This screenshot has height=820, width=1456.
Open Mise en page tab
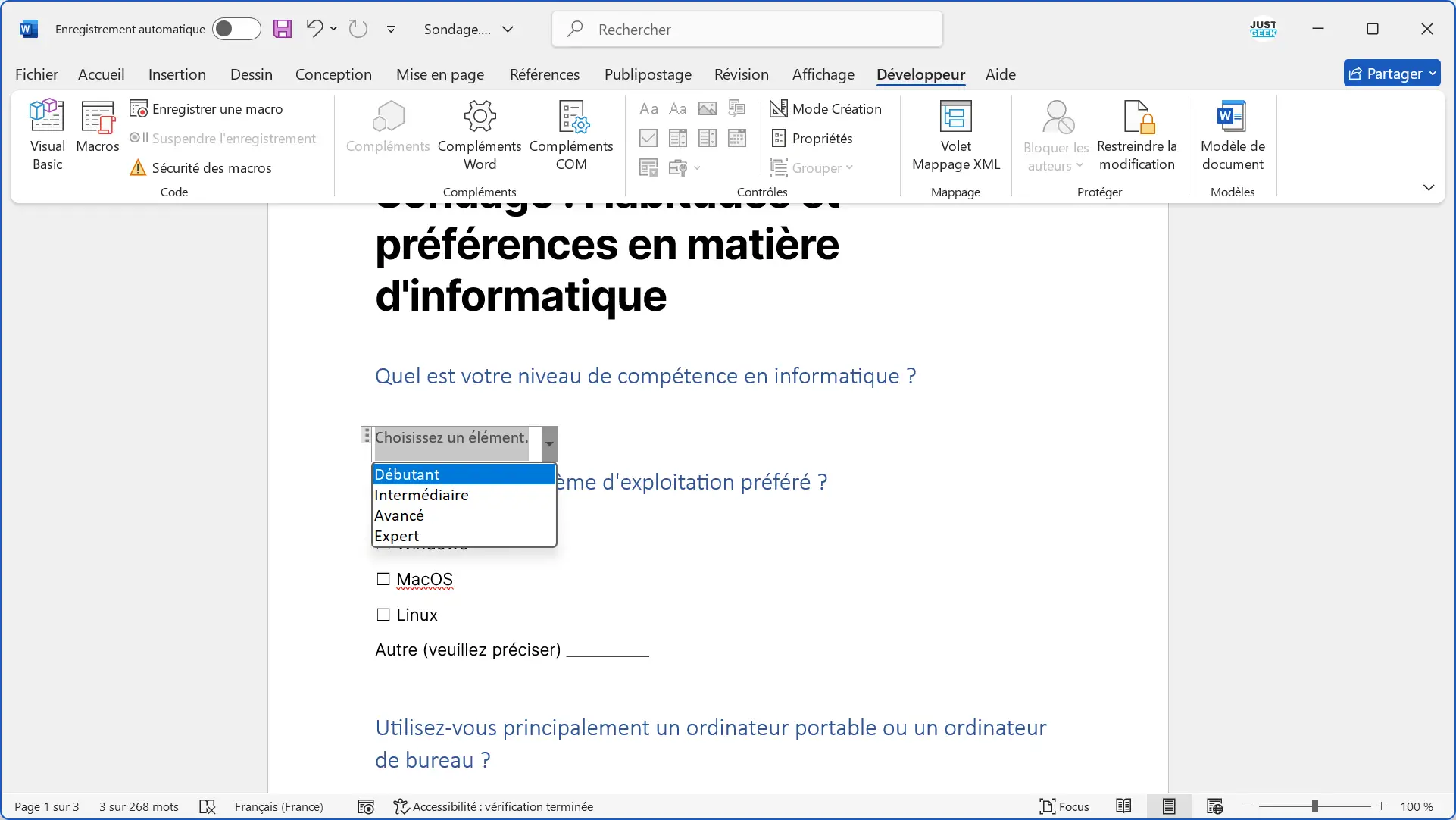coord(440,74)
